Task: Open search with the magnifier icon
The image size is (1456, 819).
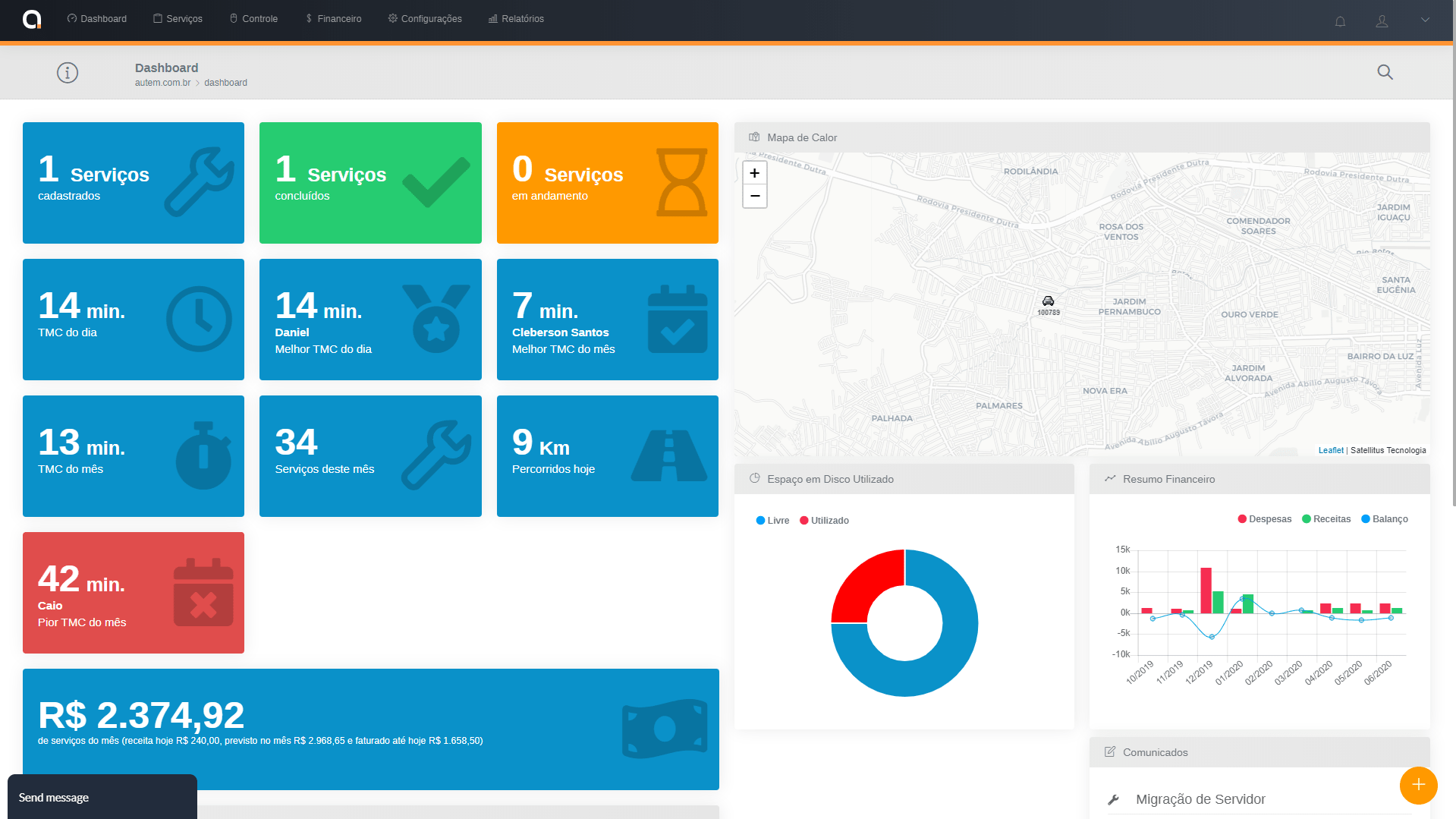Action: [1385, 72]
